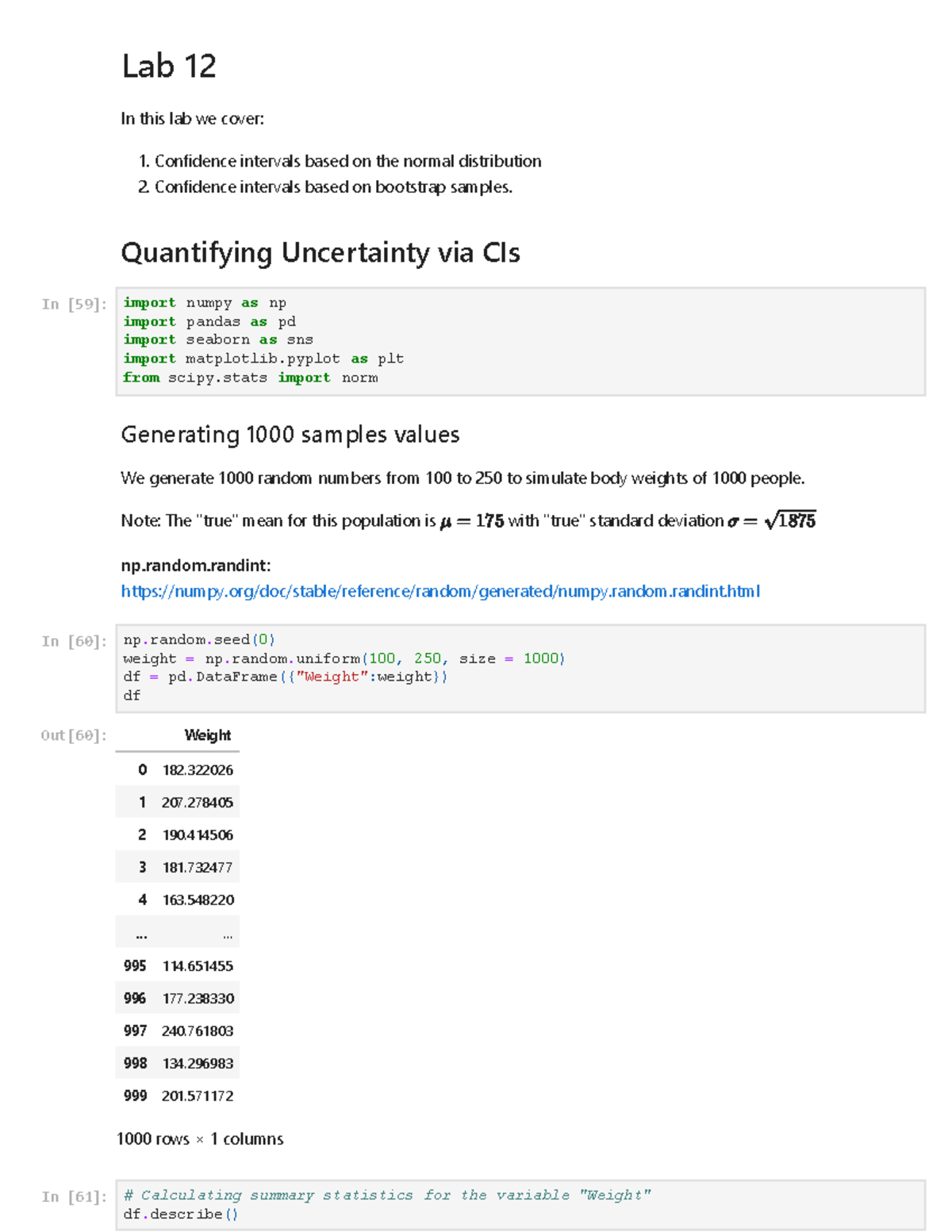
Task: Click the np.random.seed(0) code cell
Action: [520, 668]
